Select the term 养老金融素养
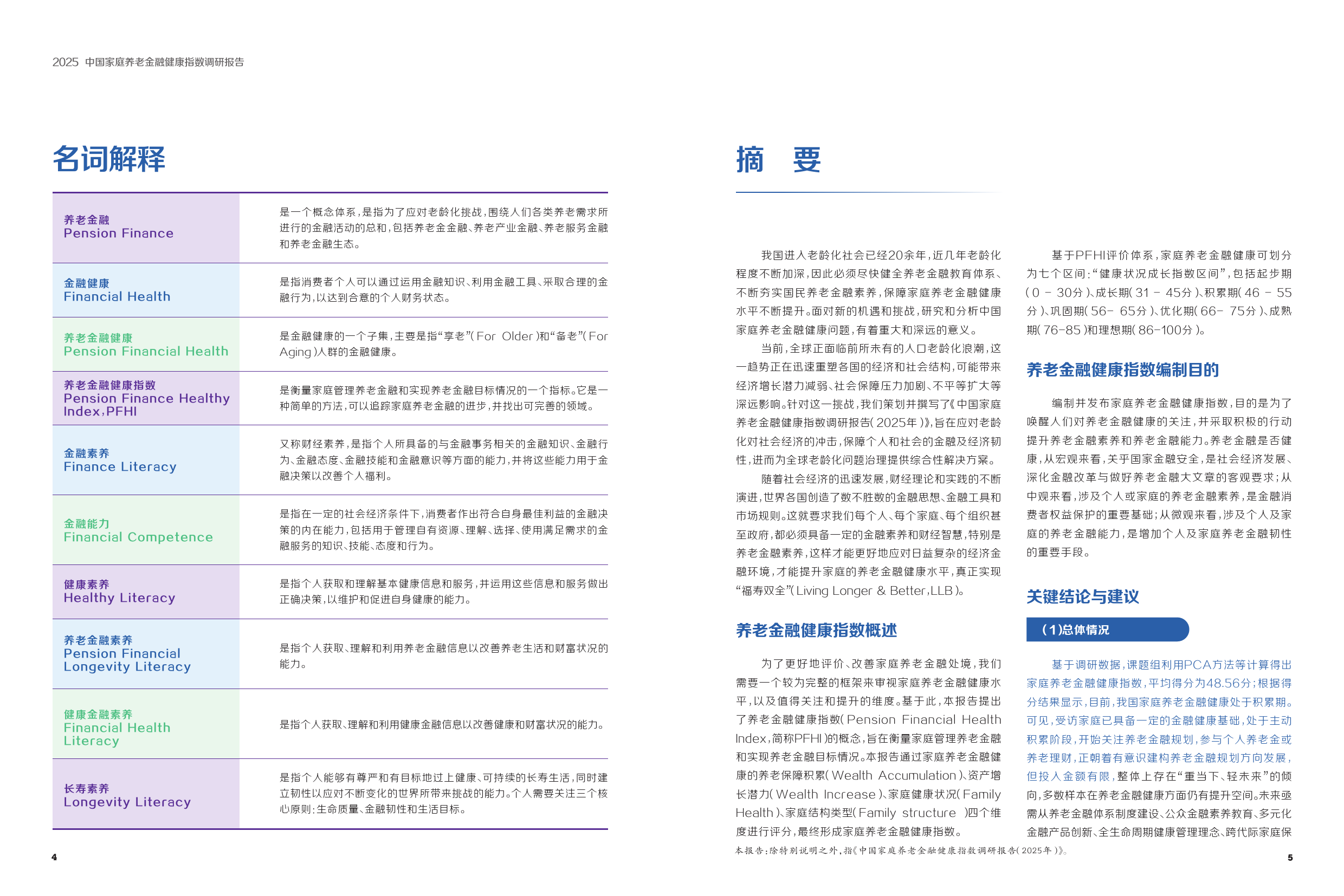Screen dimensions: 1344x896 tap(98, 640)
